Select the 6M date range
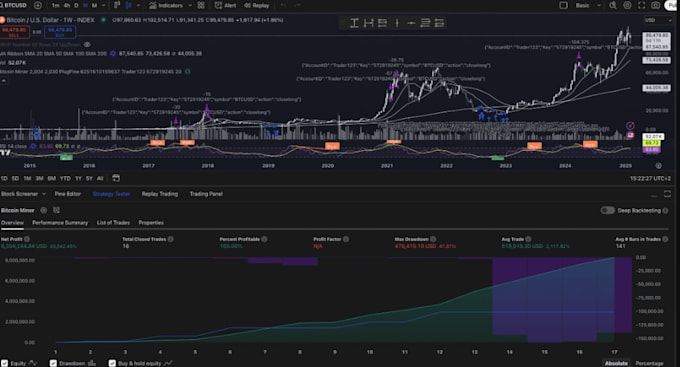This screenshot has height=367, width=680. coord(52,178)
